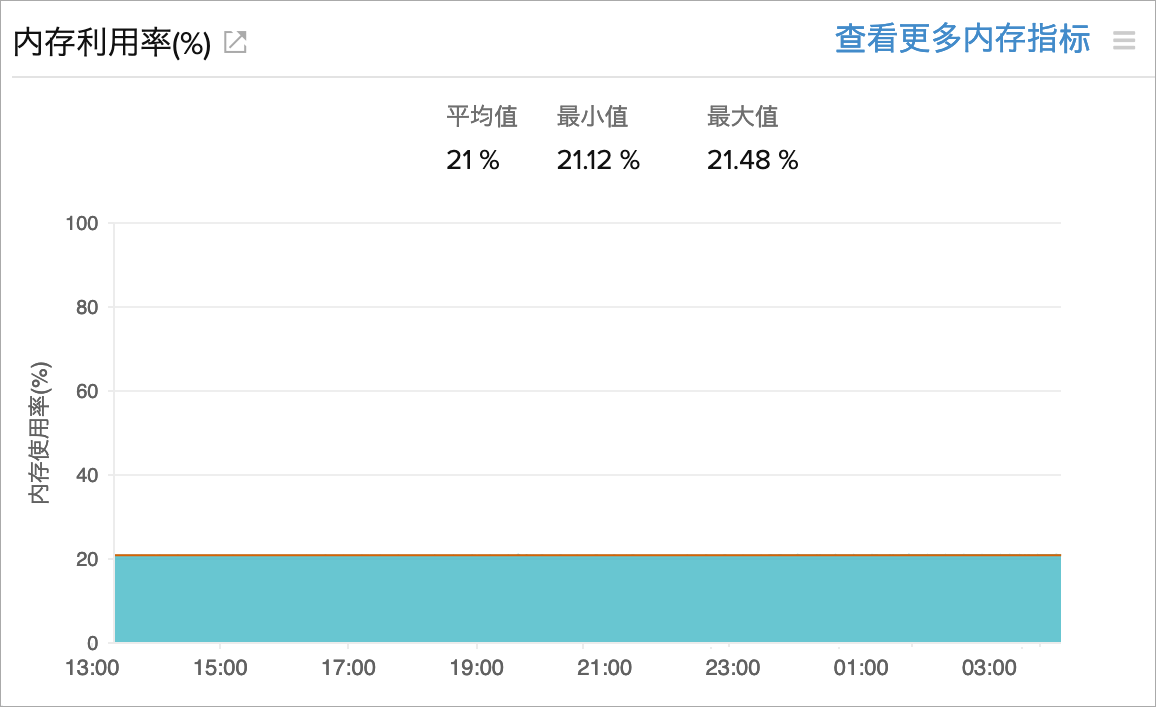
Task: Click the 21.48 % maximum value
Action: click(x=752, y=160)
